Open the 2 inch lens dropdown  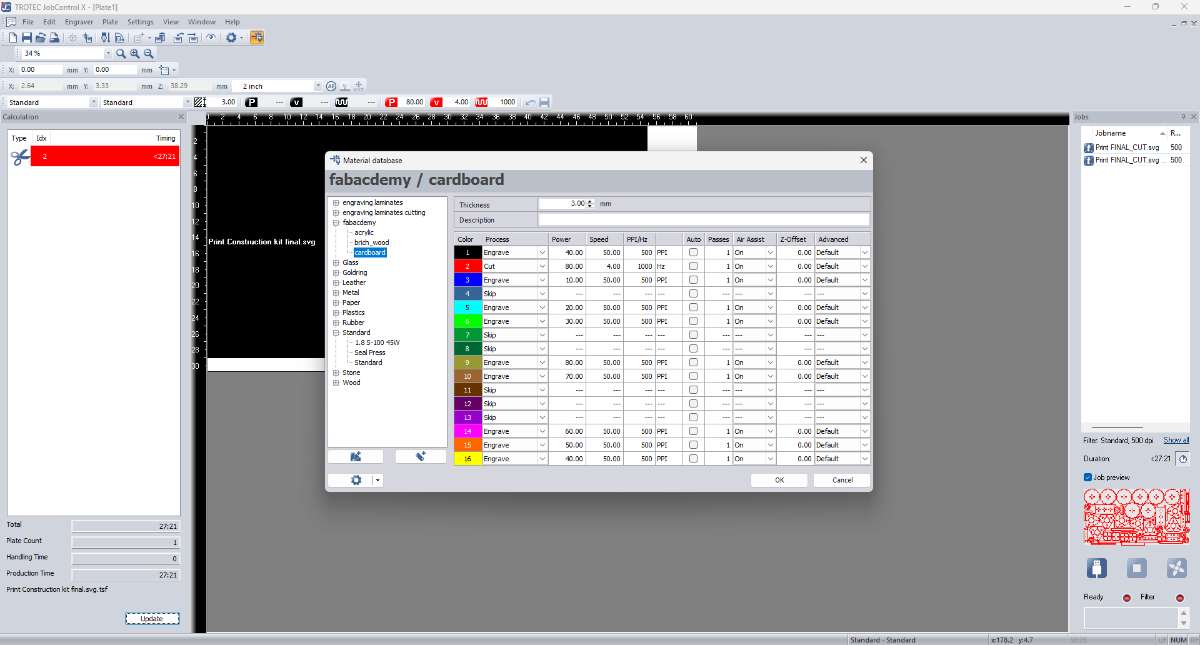coord(318,86)
